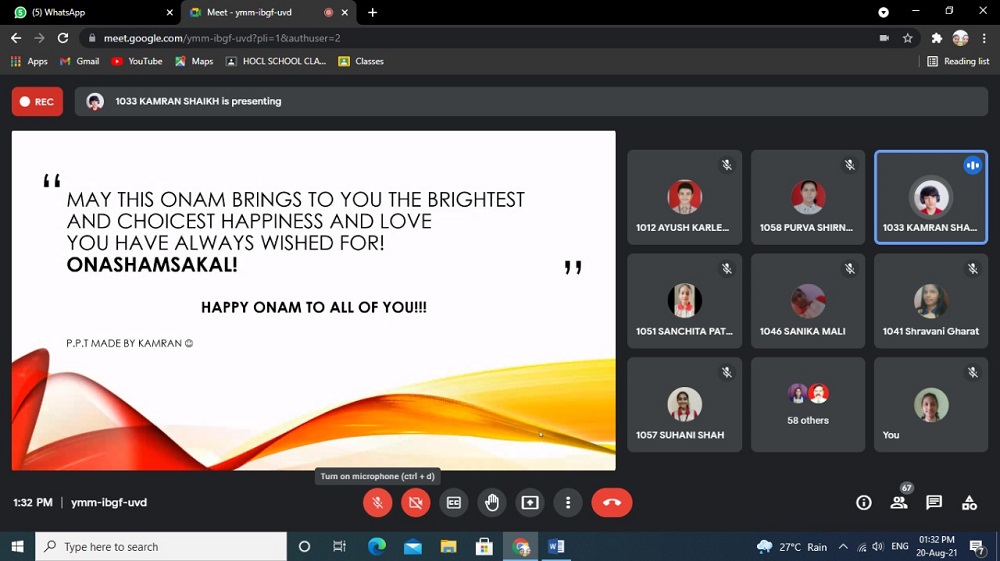Viewport: 1000px width, 561px height.
Task: Open the Activities panel
Action: pos(969,502)
